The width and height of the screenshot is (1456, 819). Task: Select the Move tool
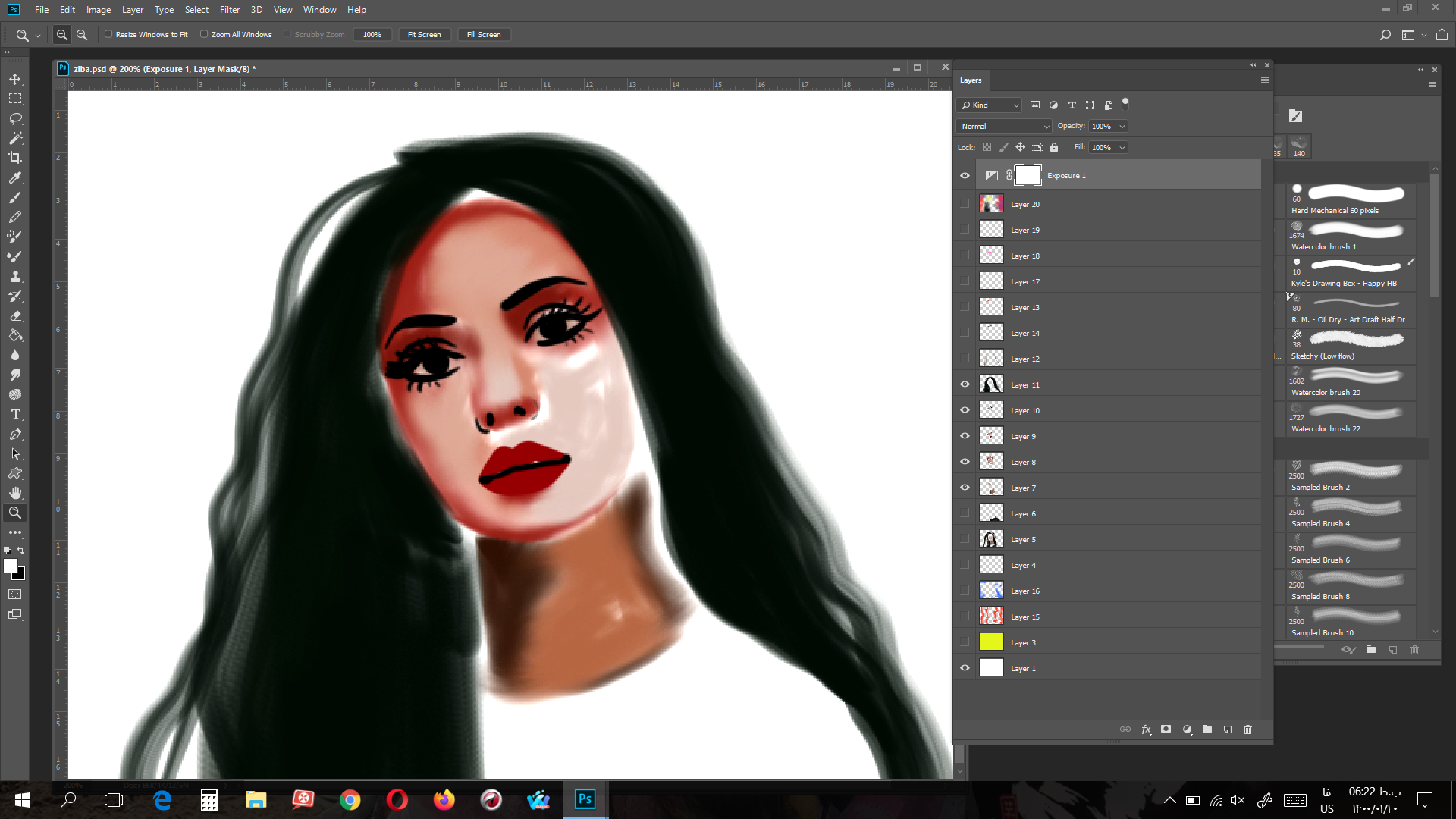15,79
